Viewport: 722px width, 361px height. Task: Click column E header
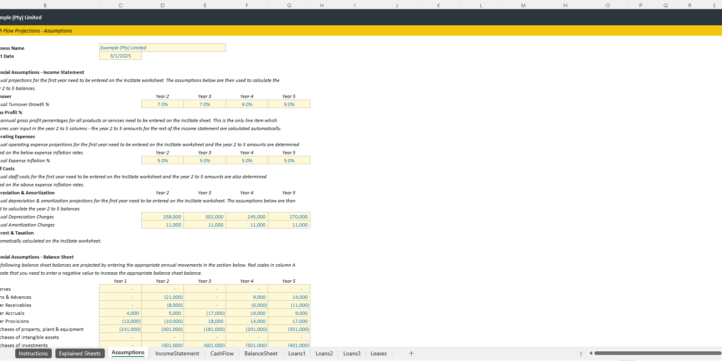pyautogui.click(x=204, y=5)
